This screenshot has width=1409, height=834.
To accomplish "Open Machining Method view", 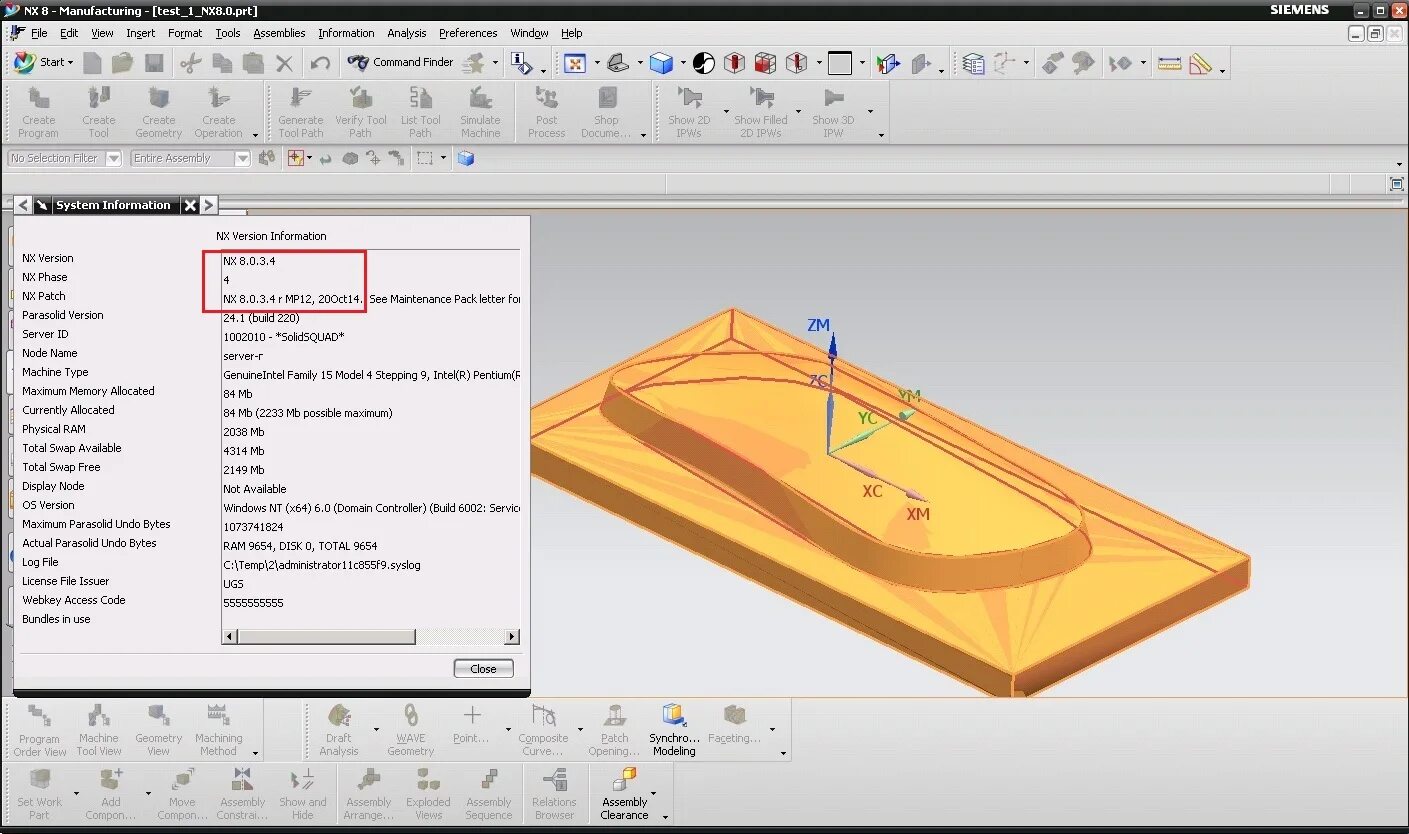I will (218, 730).
